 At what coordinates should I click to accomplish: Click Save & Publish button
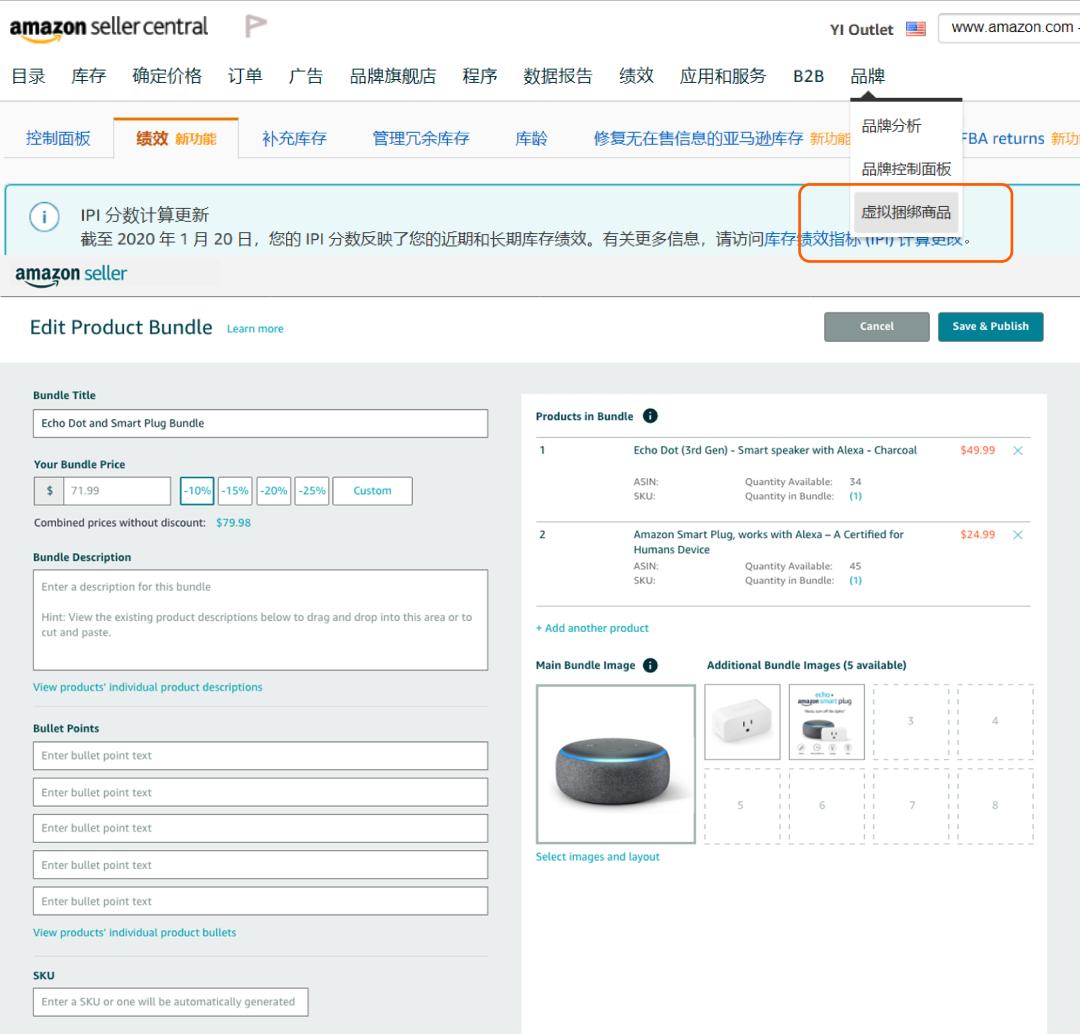tap(990, 327)
